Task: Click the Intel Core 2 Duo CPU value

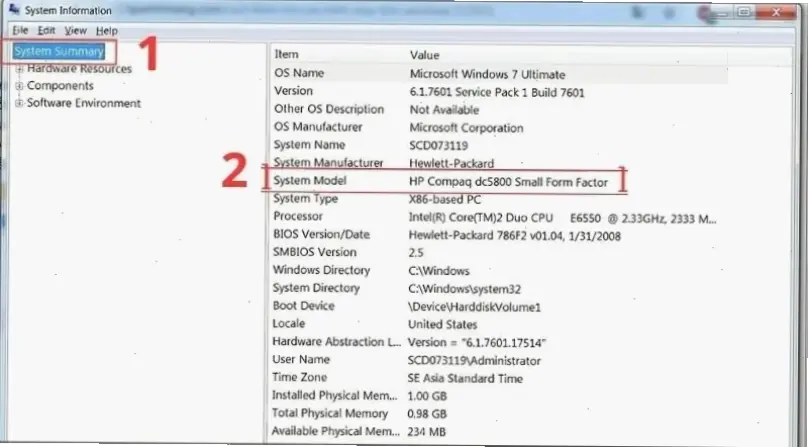Action: pos(563,218)
